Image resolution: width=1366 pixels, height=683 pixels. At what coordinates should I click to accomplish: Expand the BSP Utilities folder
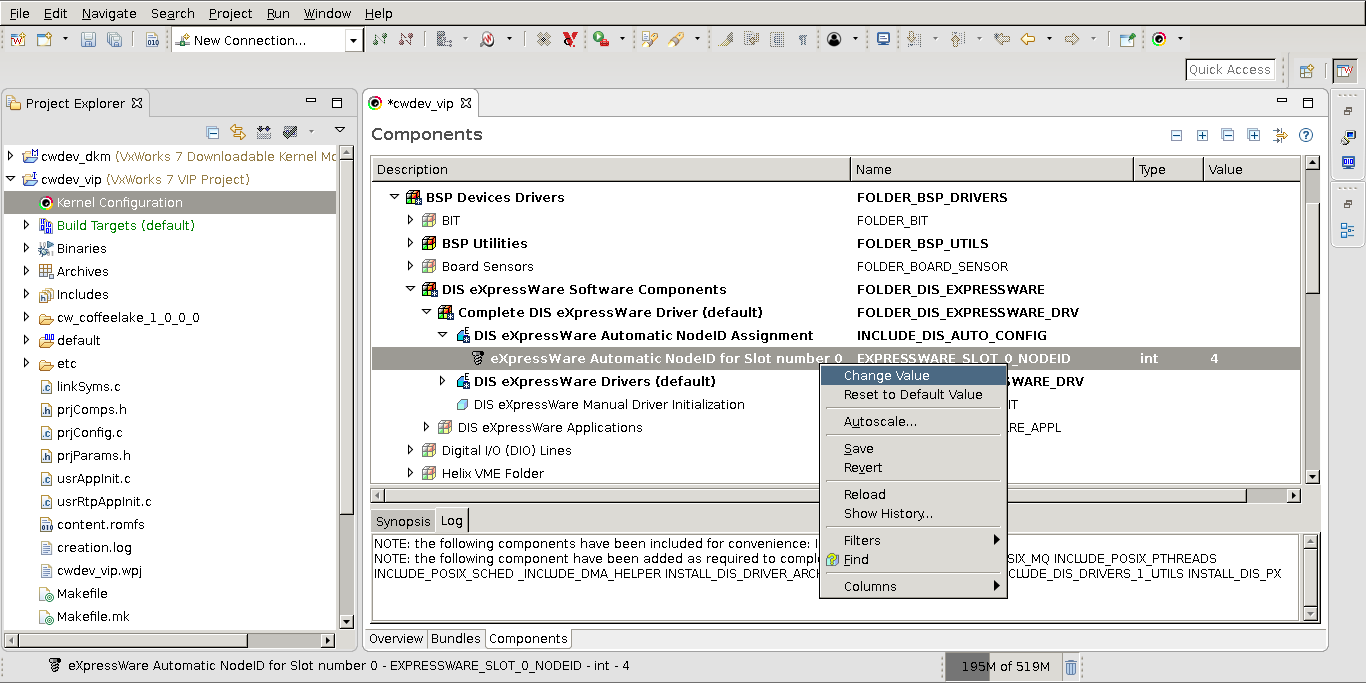pos(411,243)
